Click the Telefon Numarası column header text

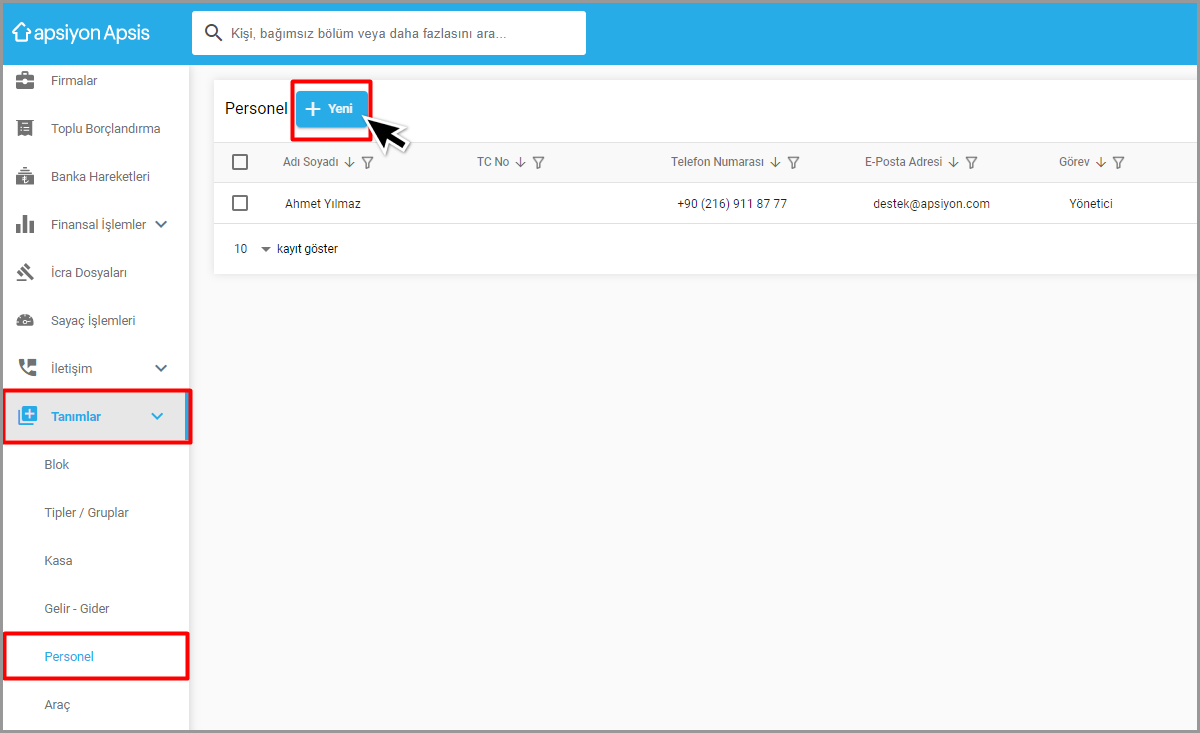(x=717, y=162)
